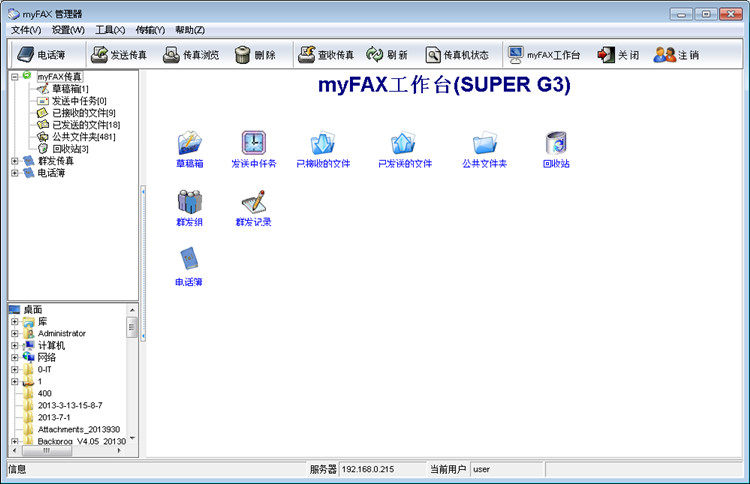Select 回收站[3] in the tree
750x484 pixels.
[x=70, y=149]
